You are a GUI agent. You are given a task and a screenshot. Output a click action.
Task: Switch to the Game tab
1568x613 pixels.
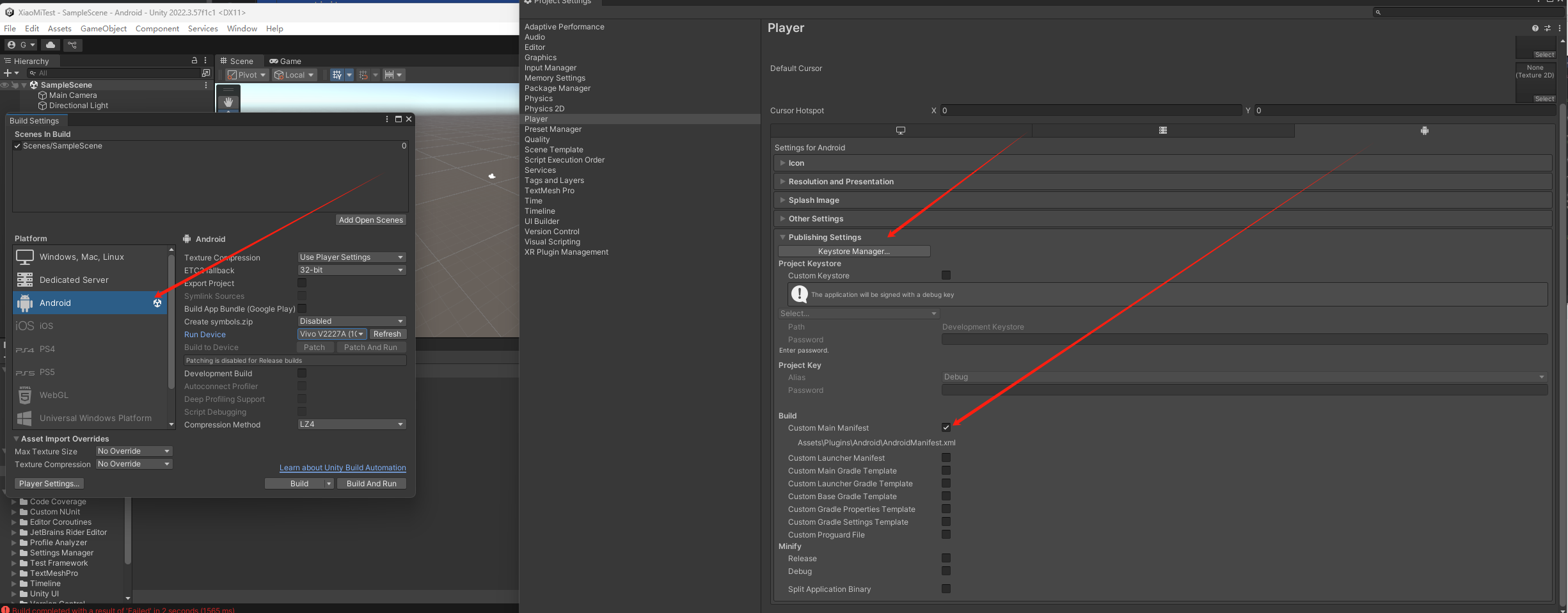click(x=285, y=61)
